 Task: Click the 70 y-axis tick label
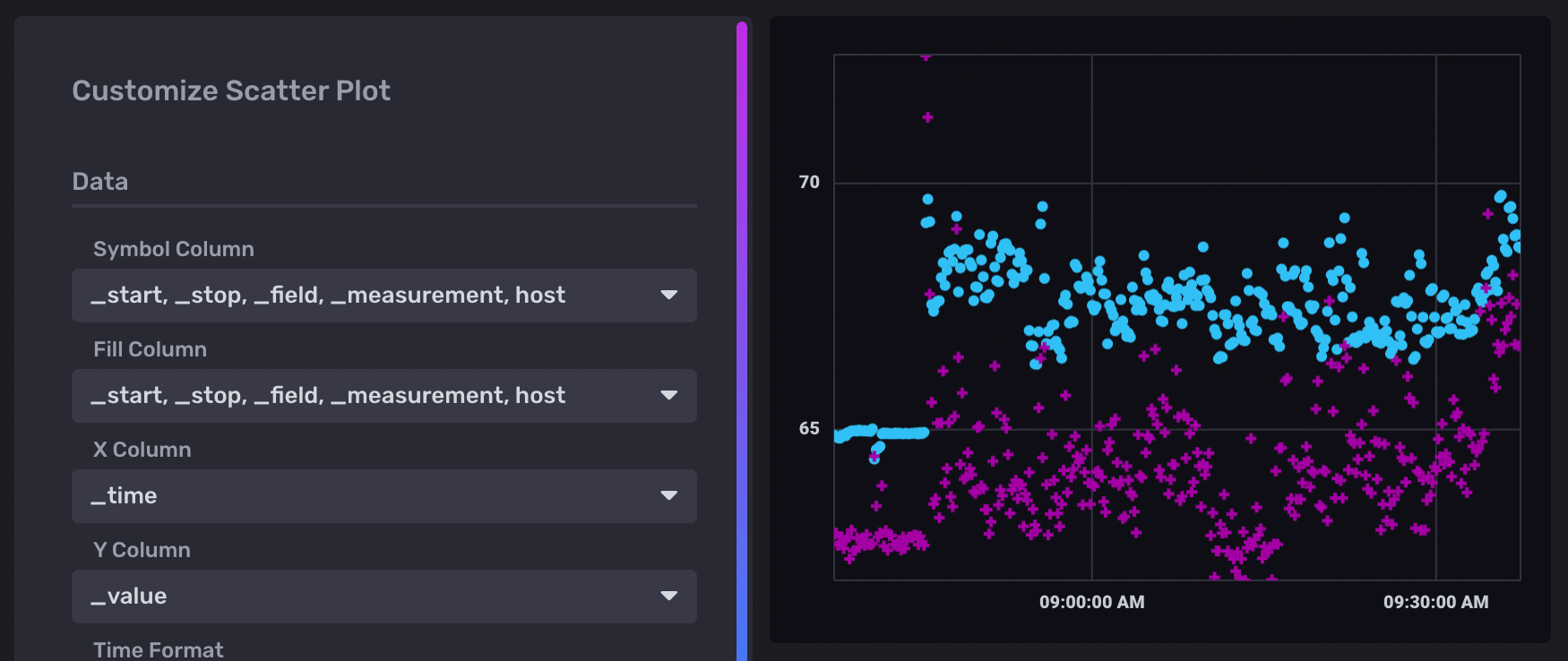coord(809,183)
